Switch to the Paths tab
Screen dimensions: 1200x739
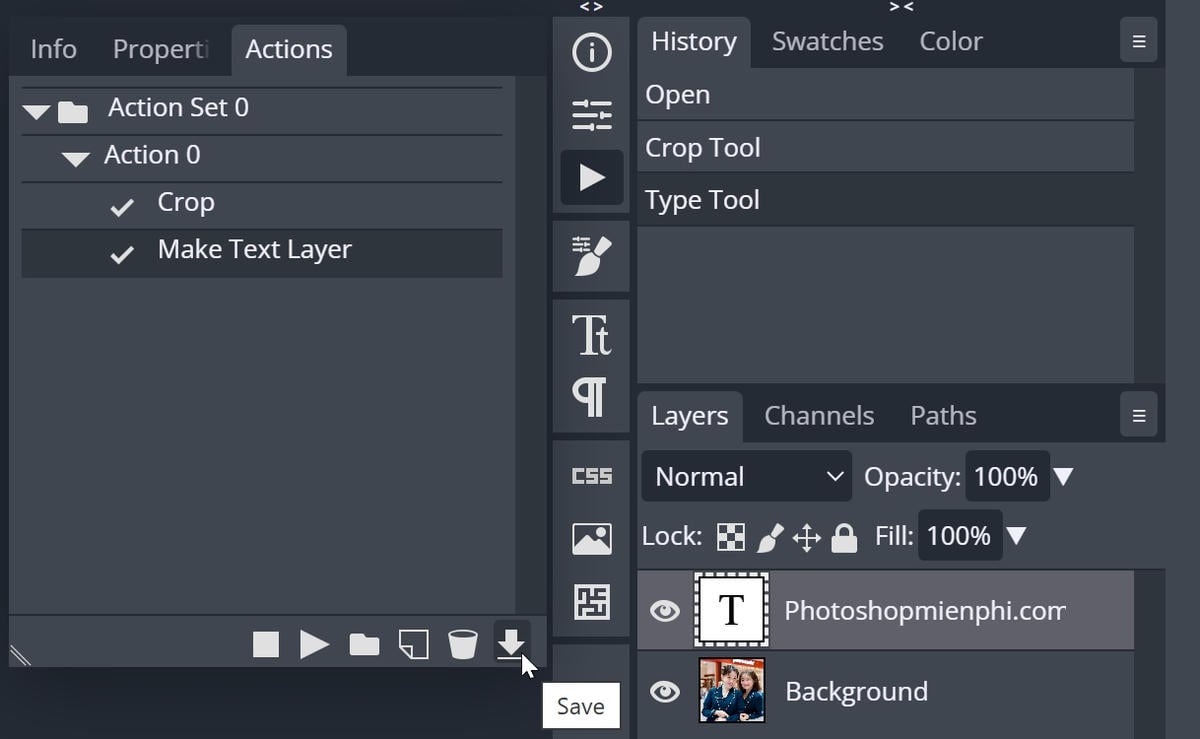pyautogui.click(x=943, y=416)
